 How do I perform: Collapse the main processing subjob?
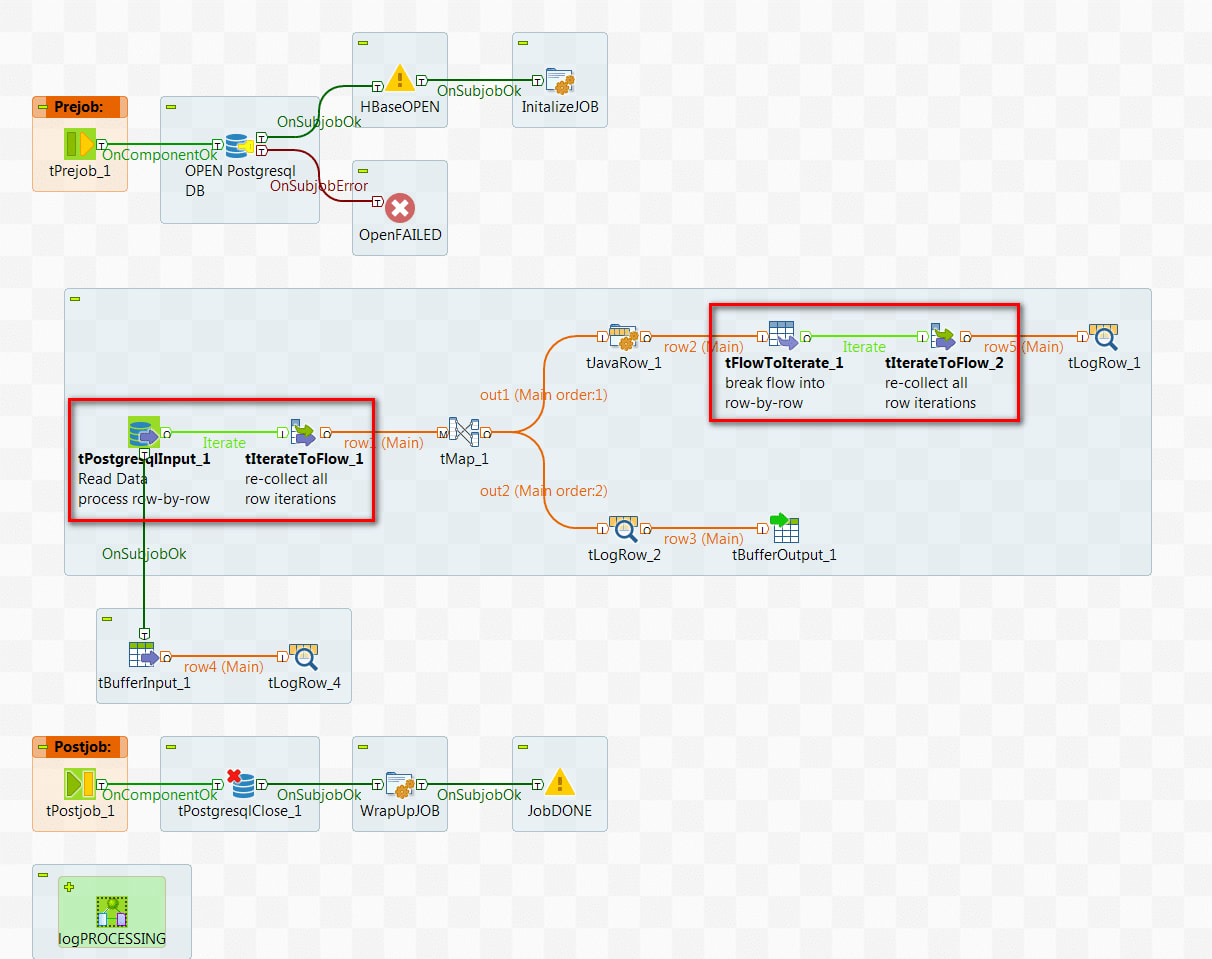click(x=74, y=297)
